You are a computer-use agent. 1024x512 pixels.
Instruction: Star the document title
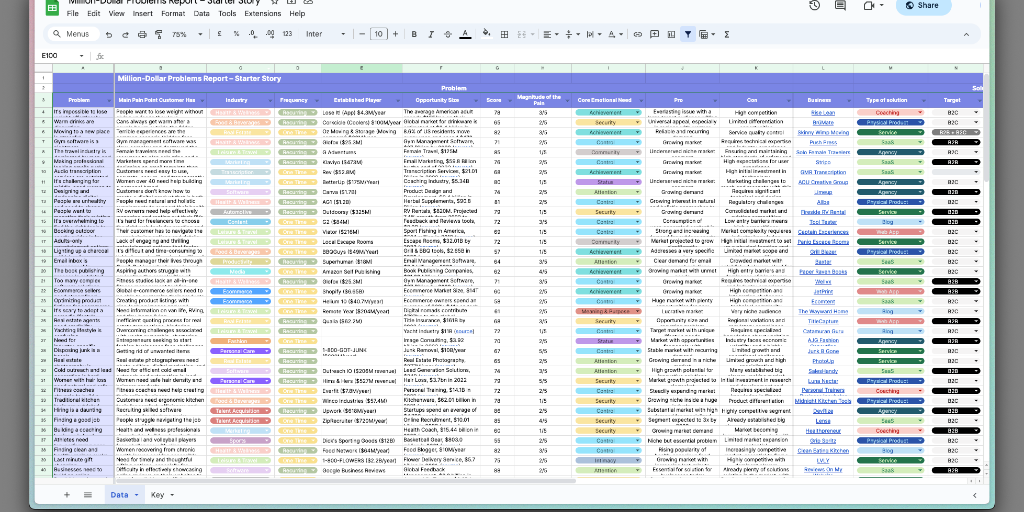coord(276,2)
